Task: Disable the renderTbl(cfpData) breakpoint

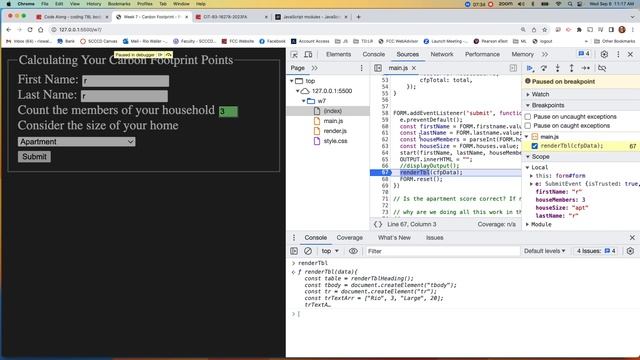Action: [x=535, y=146]
